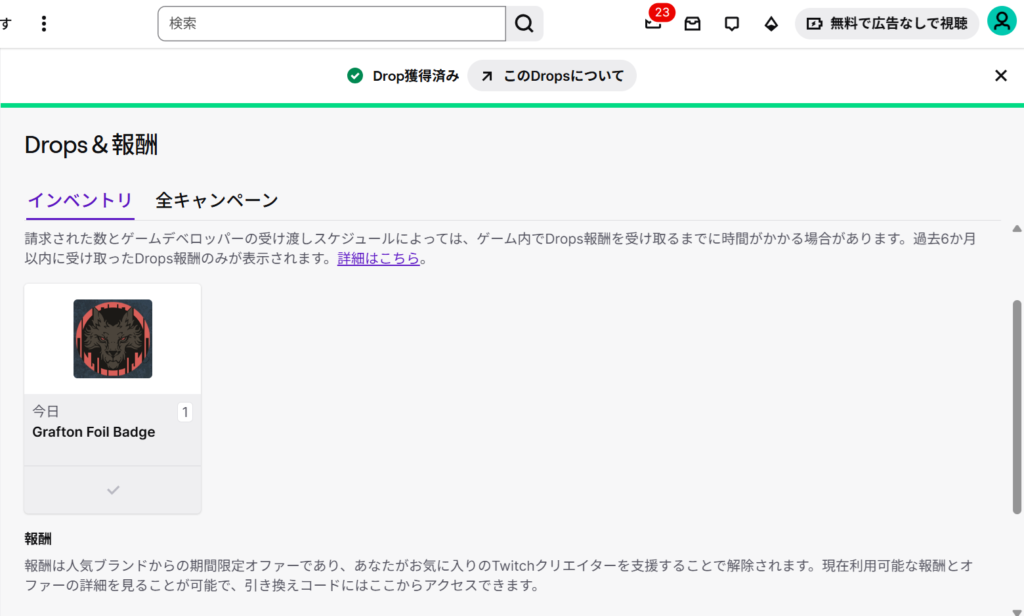Click the Grafton Foil Badge title
Viewport: 1024px width, 616px height.
point(93,432)
